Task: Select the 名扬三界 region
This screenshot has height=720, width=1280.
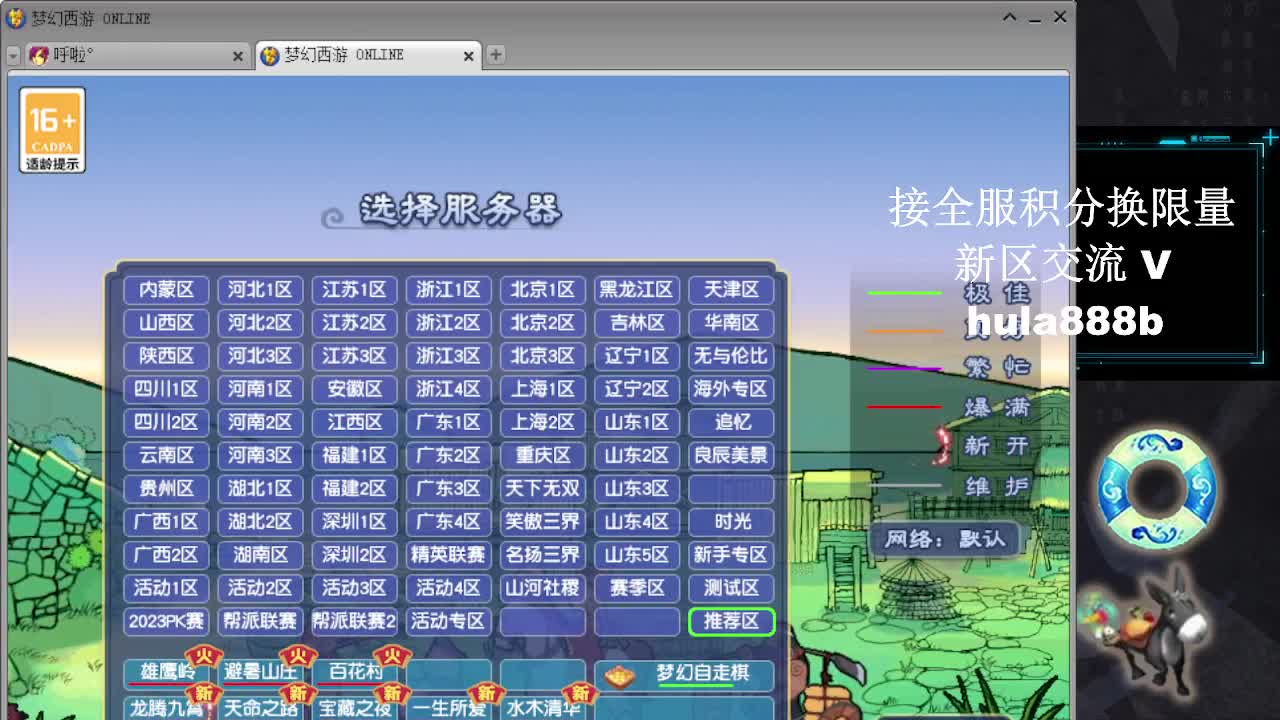Action: (x=542, y=554)
